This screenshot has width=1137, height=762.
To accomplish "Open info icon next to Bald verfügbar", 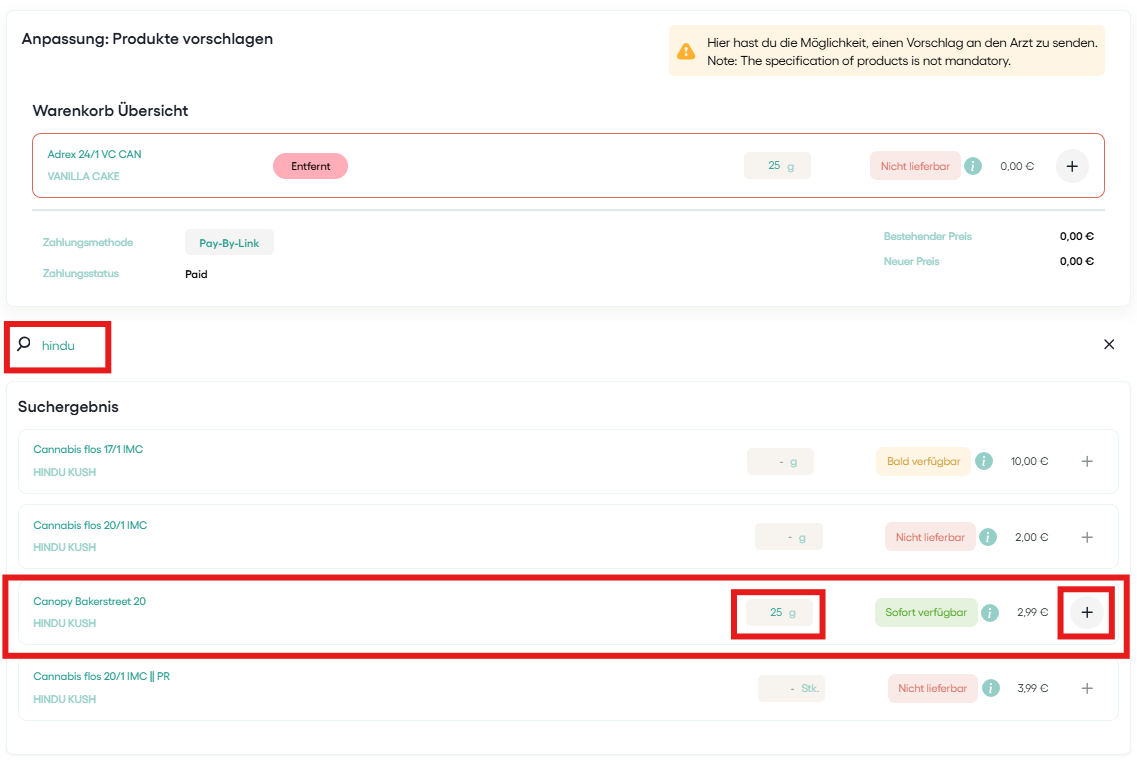I will tap(984, 461).
